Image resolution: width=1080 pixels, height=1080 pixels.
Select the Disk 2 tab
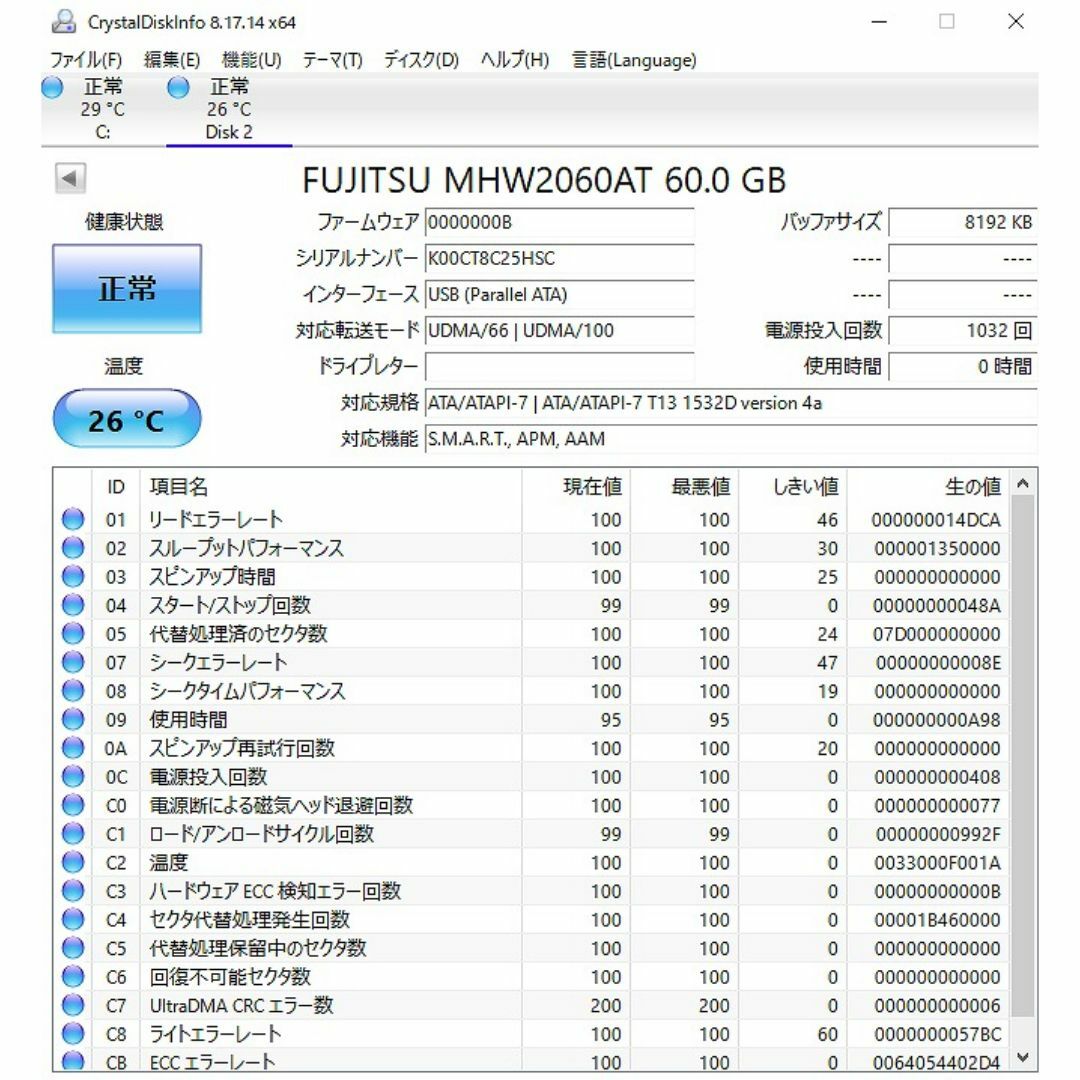[x=229, y=109]
